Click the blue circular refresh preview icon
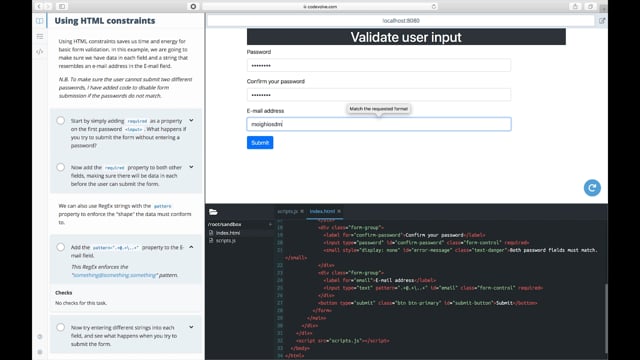Viewport: 640px width, 360px height. 592,188
